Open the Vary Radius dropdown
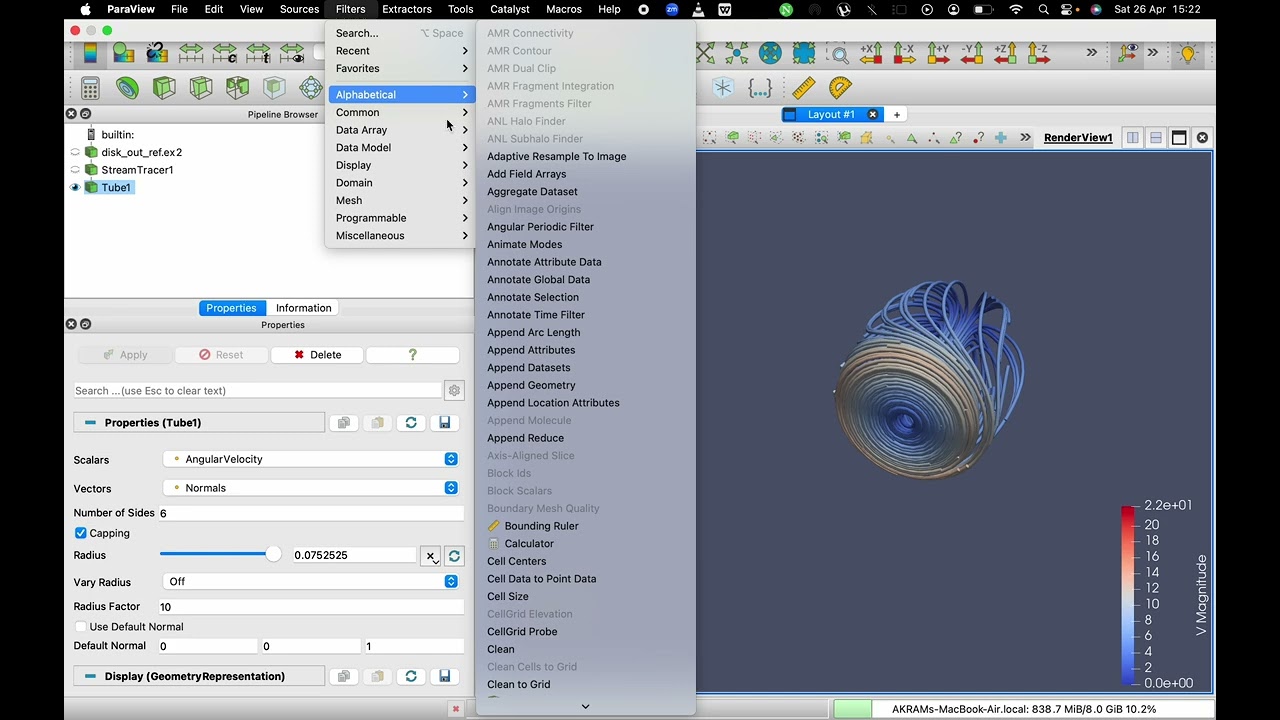The height and width of the screenshot is (720, 1280). point(311,581)
